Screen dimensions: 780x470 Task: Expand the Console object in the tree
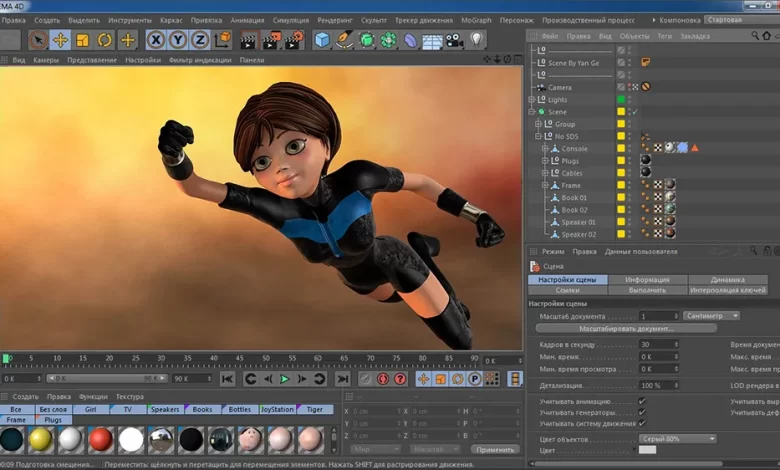click(546, 149)
